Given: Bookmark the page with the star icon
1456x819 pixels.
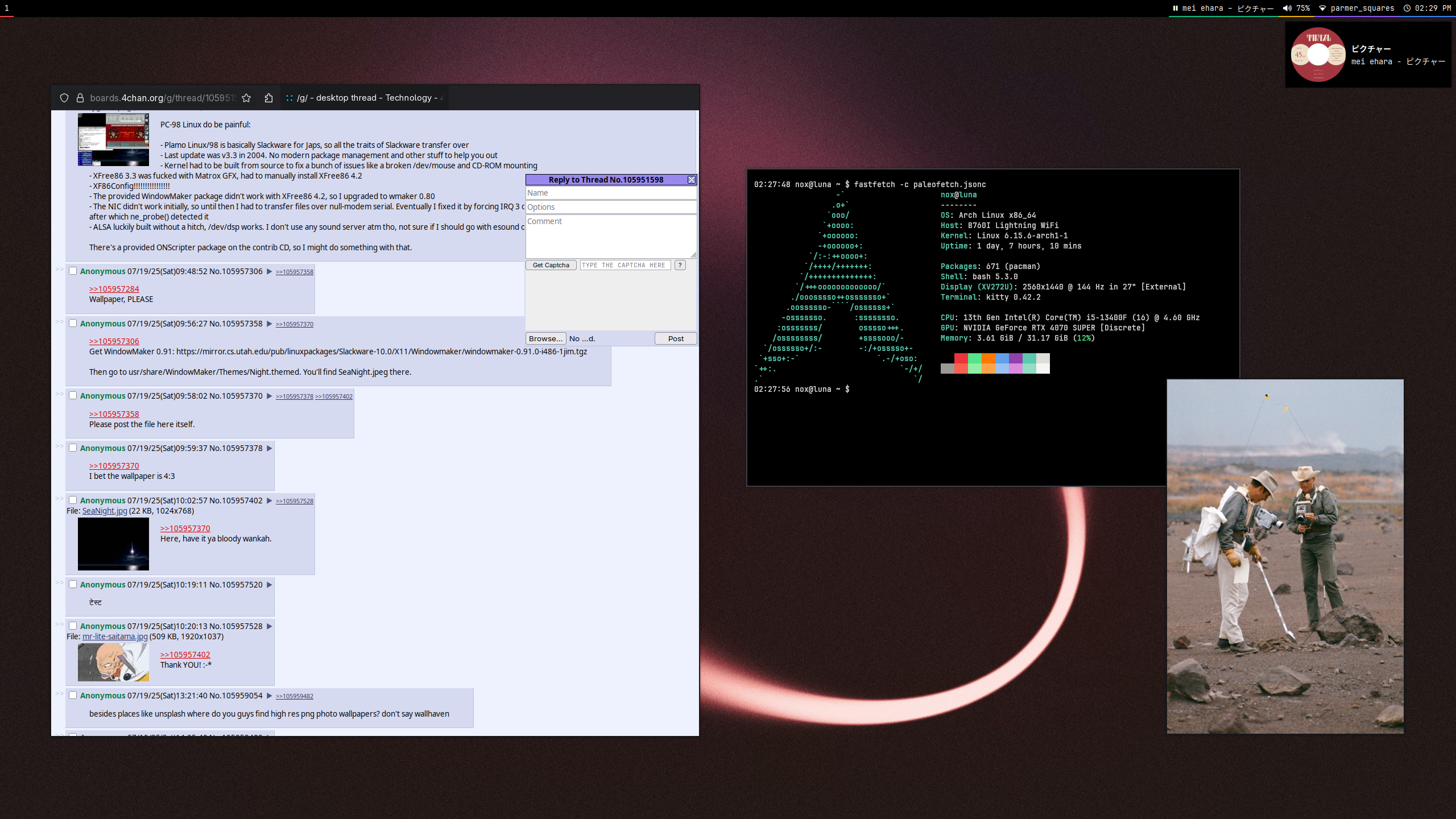Looking at the screenshot, I should (x=246, y=98).
